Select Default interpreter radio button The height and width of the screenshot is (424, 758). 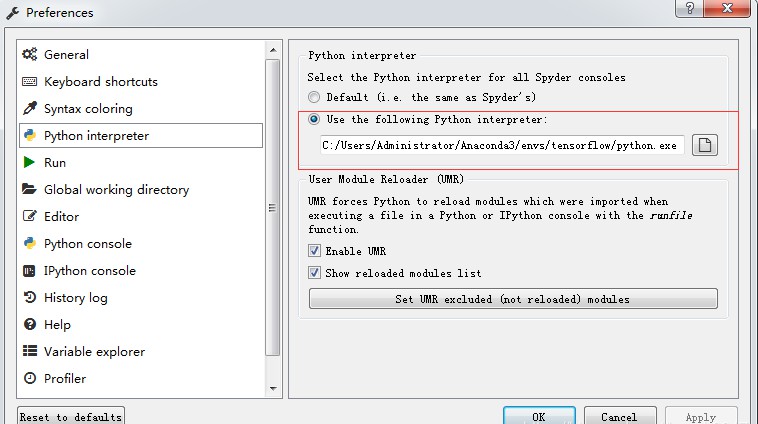click(x=314, y=97)
